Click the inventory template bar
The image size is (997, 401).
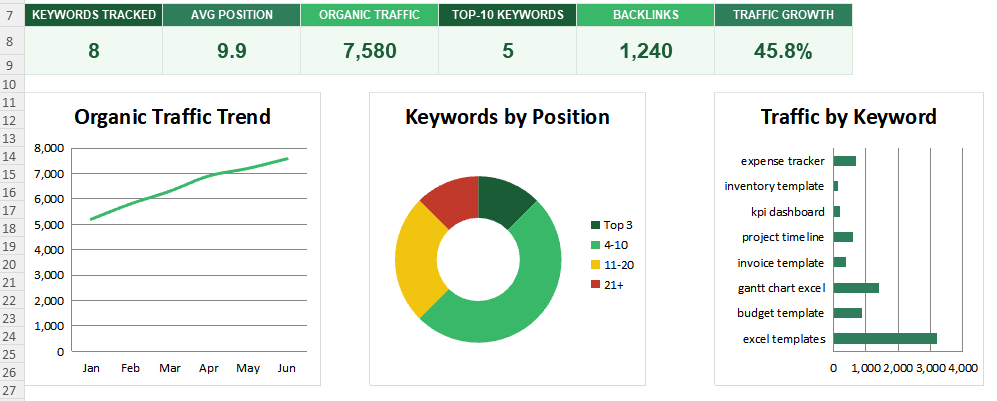(835, 186)
